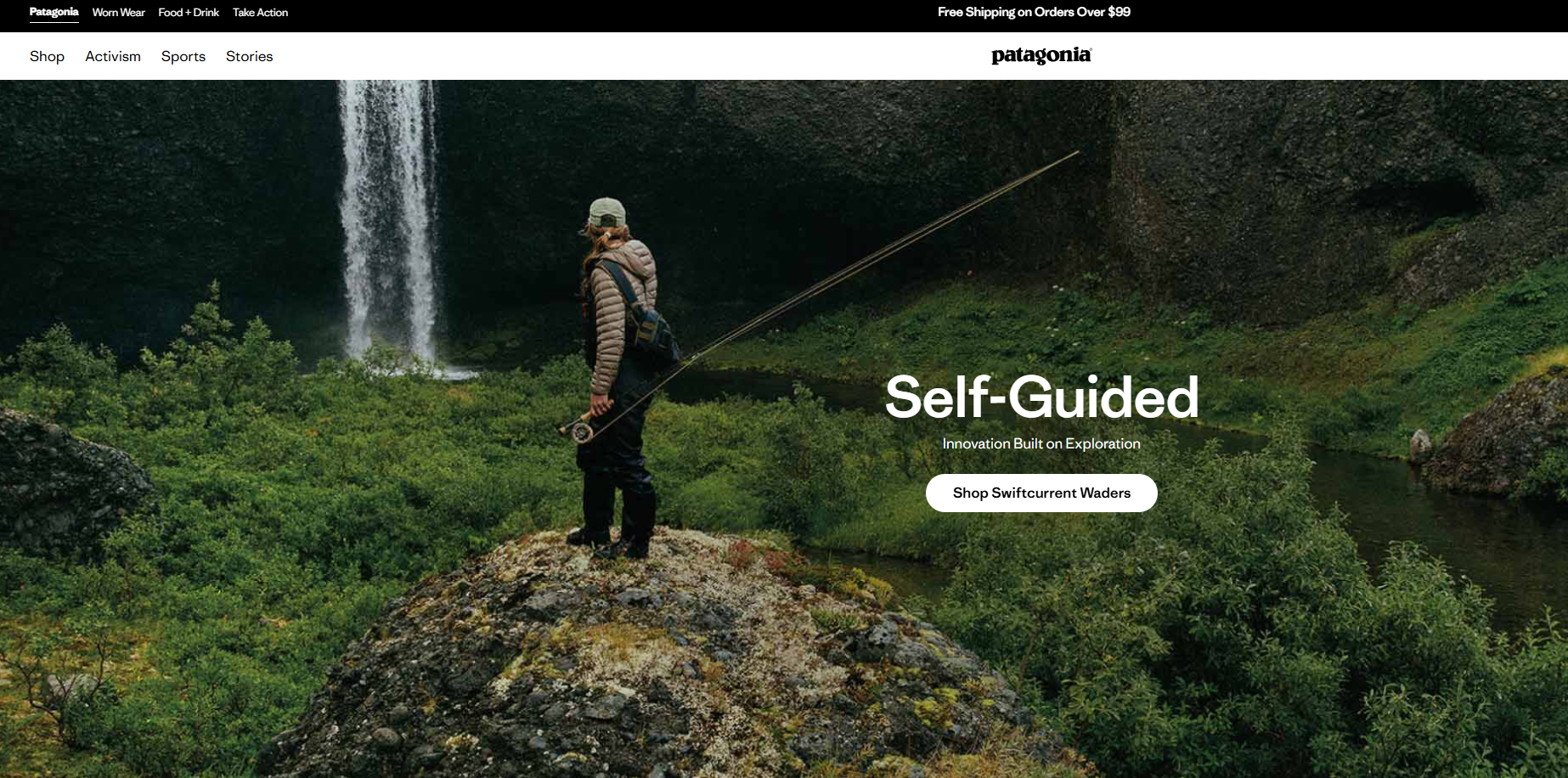The height and width of the screenshot is (778, 1568).
Task: Click the Innovation Built on Exploration subtitle
Action: (1041, 443)
